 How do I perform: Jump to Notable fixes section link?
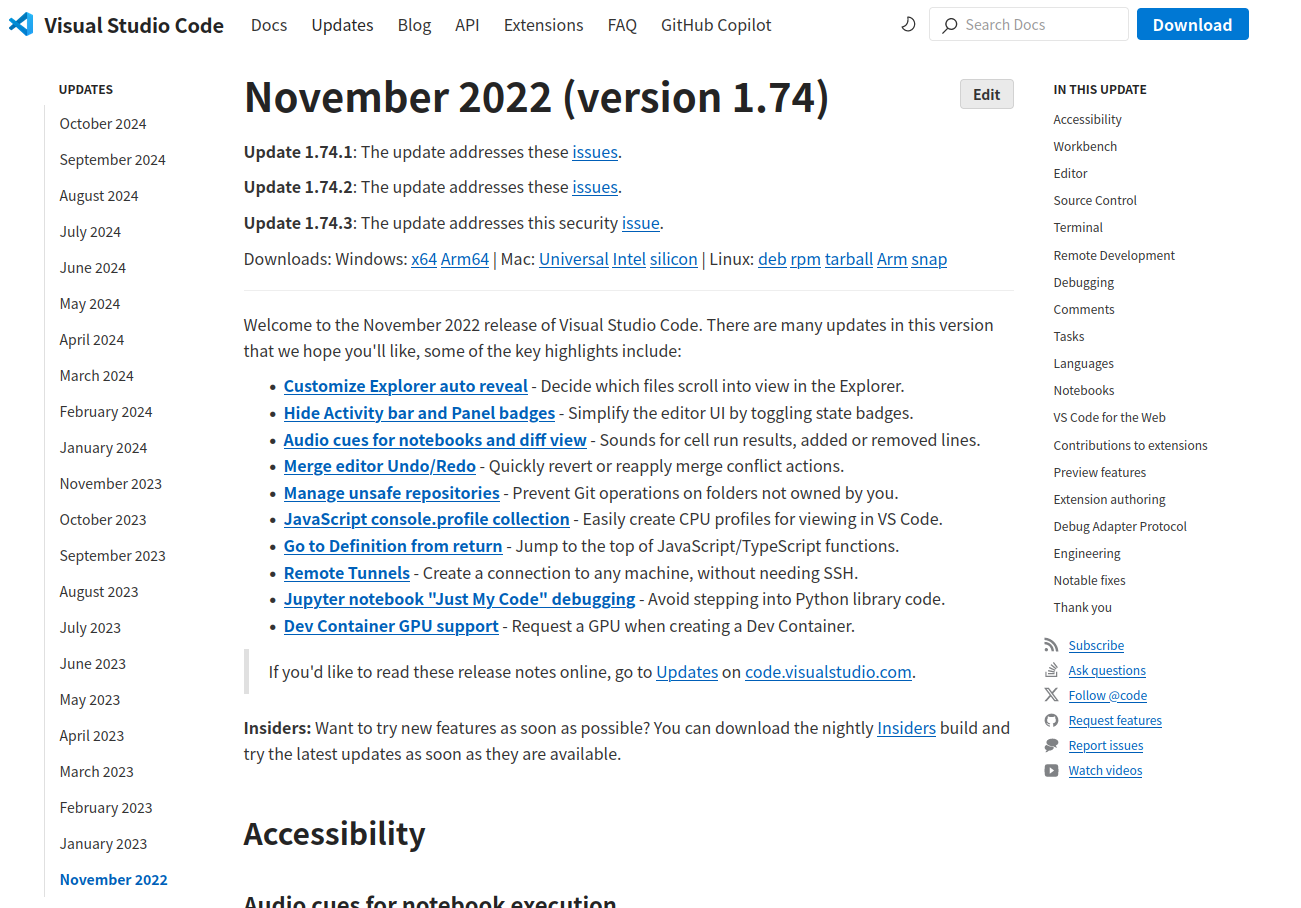(1089, 580)
